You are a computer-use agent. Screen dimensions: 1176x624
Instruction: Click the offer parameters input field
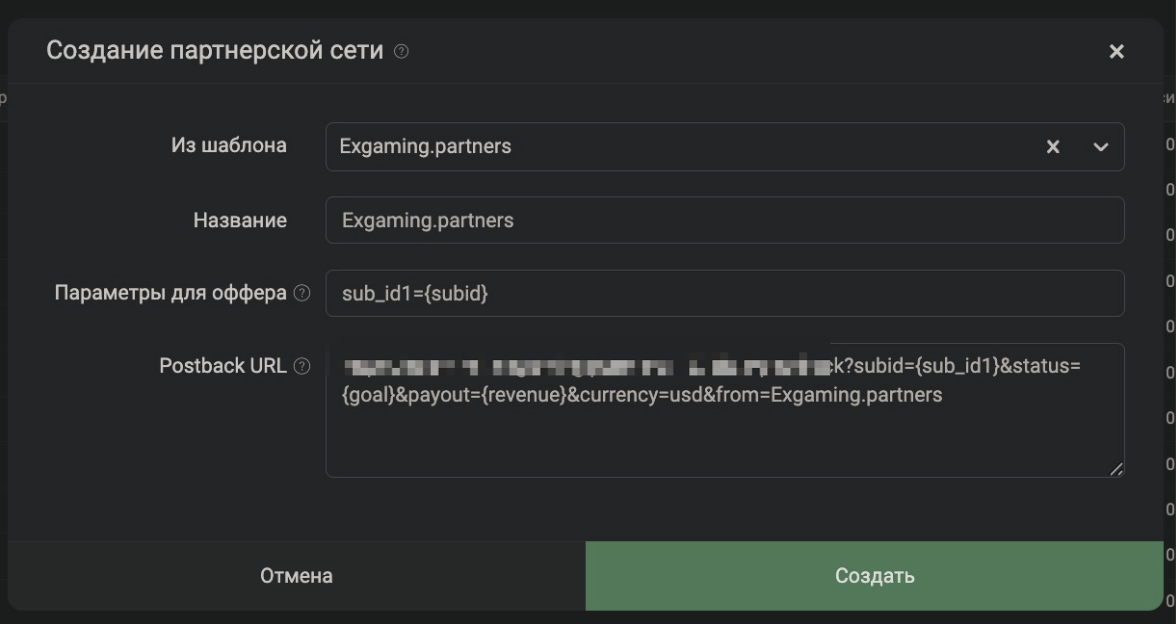click(x=724, y=293)
